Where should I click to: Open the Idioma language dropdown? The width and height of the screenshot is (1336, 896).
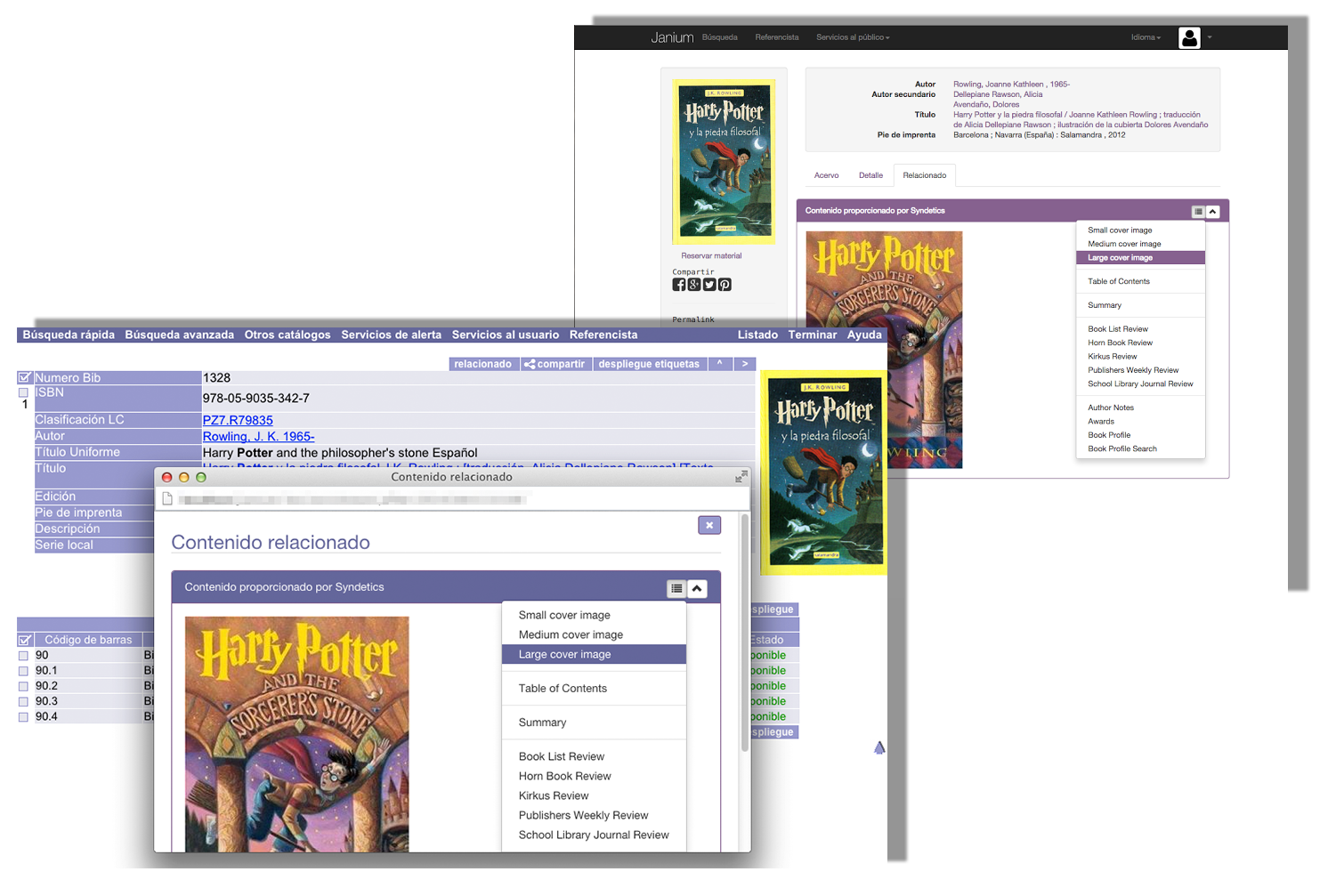(1146, 37)
